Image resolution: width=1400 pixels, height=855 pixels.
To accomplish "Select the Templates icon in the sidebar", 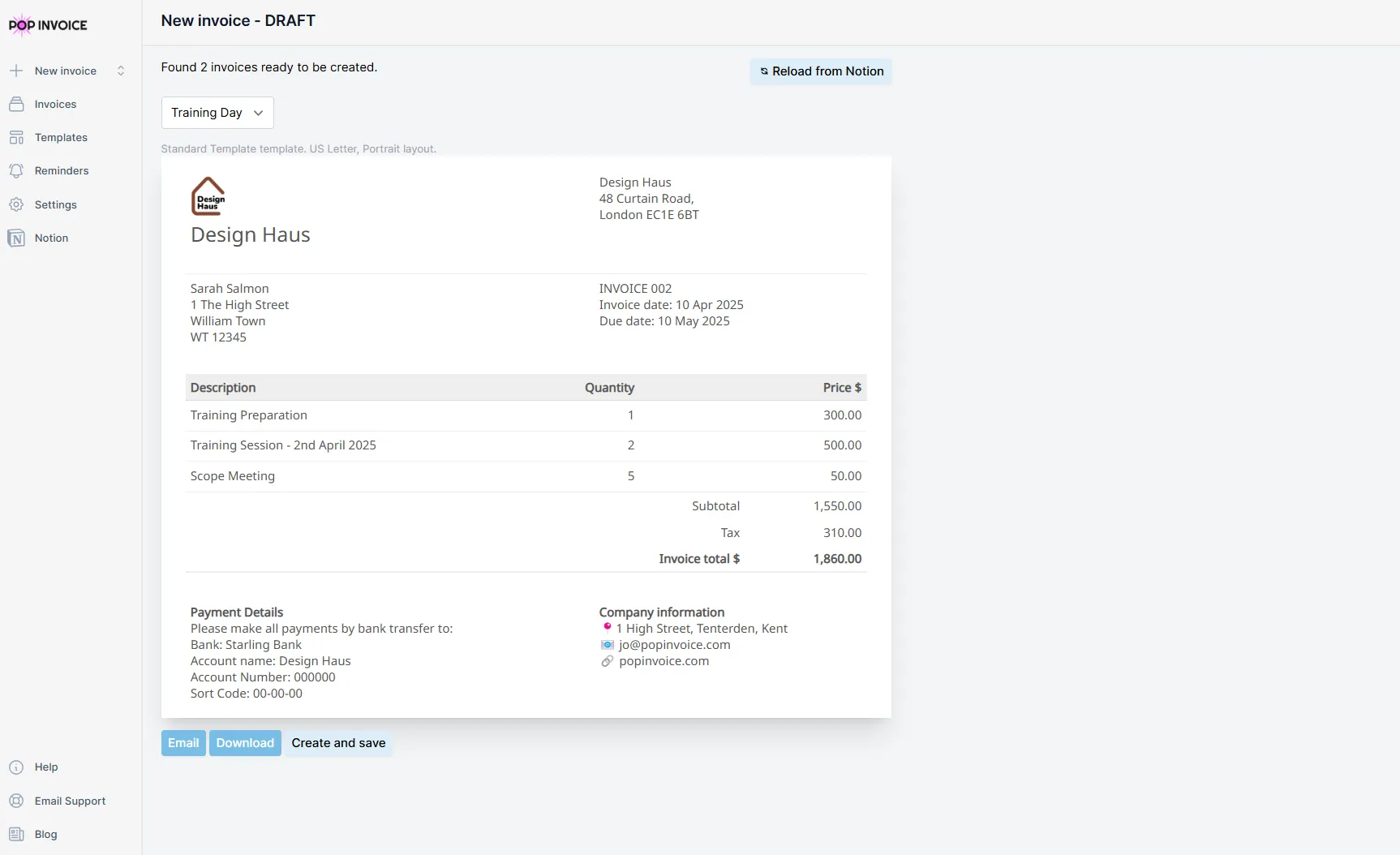I will (17, 137).
